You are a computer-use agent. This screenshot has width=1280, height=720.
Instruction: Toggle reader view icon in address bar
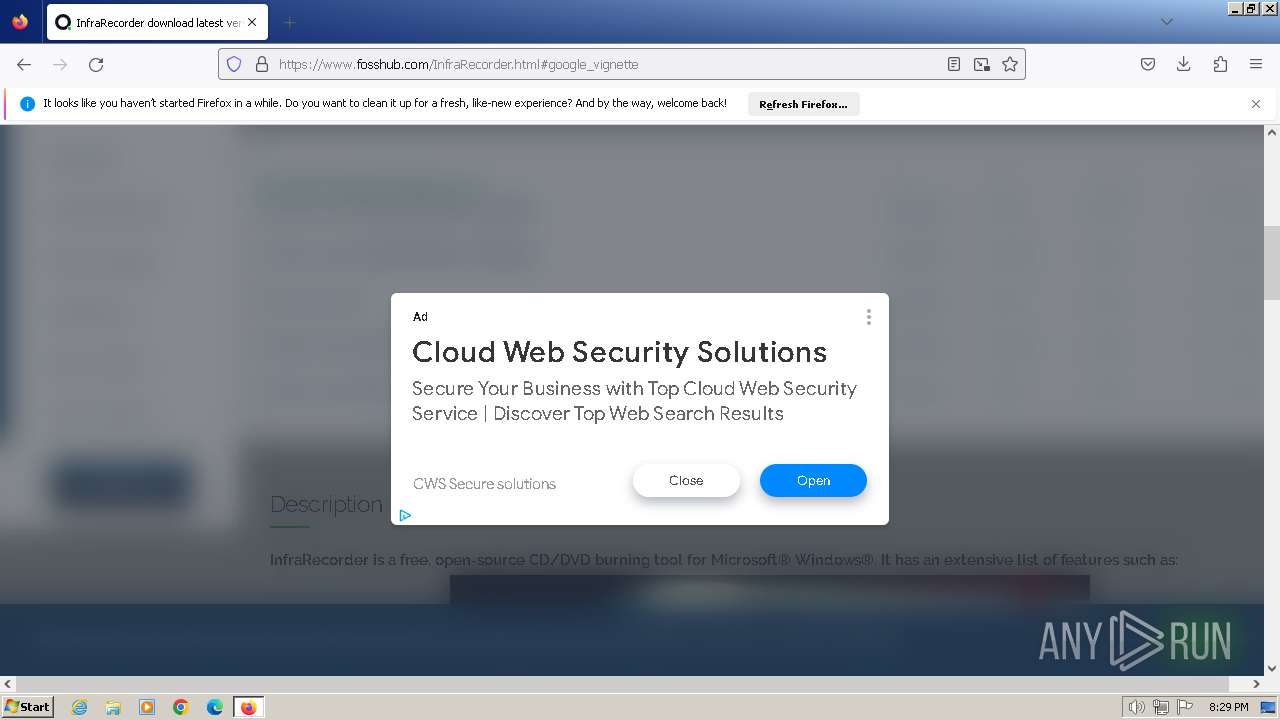(x=954, y=64)
